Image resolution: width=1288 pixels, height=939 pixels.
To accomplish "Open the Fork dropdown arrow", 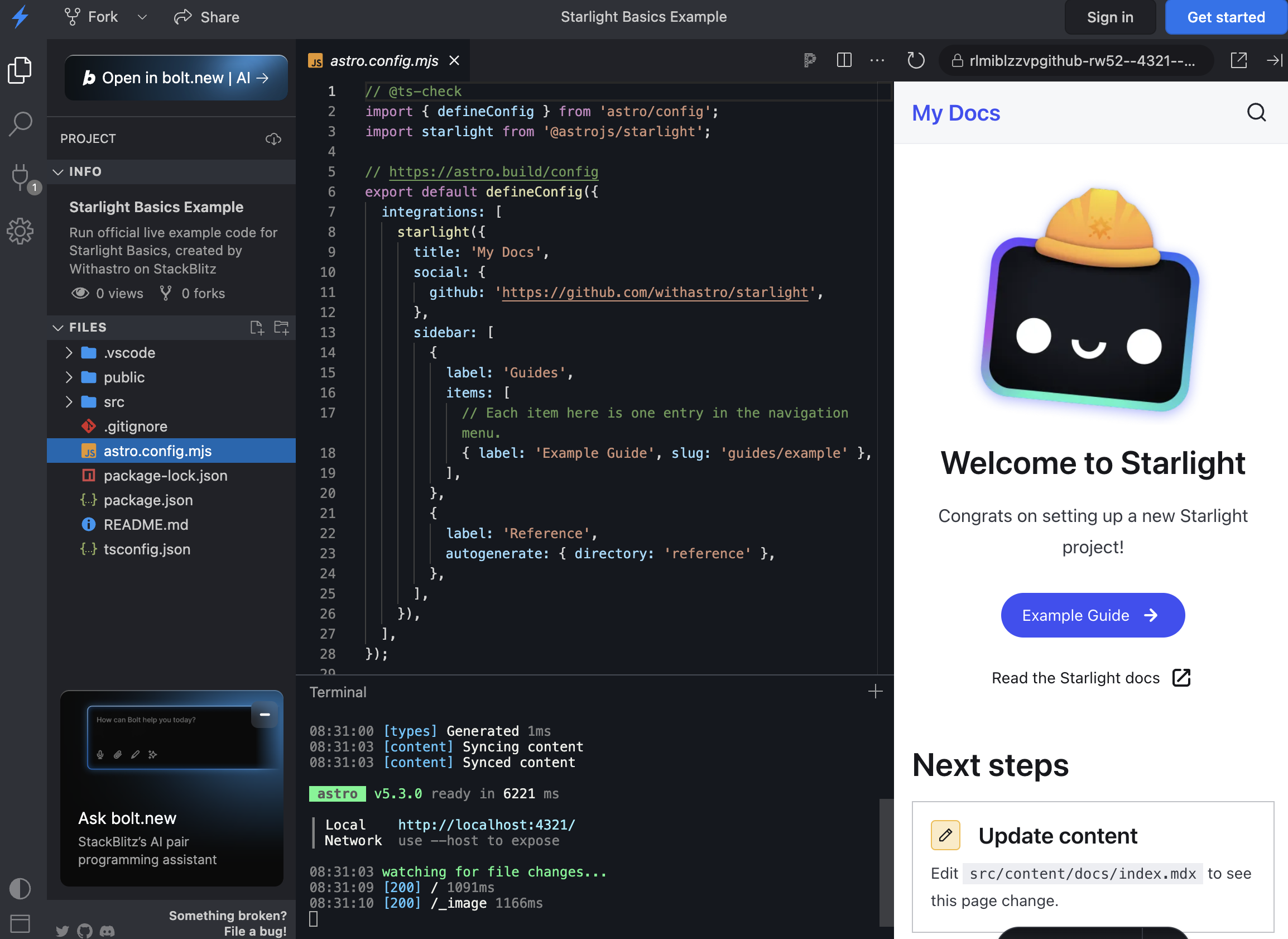I will tap(142, 17).
